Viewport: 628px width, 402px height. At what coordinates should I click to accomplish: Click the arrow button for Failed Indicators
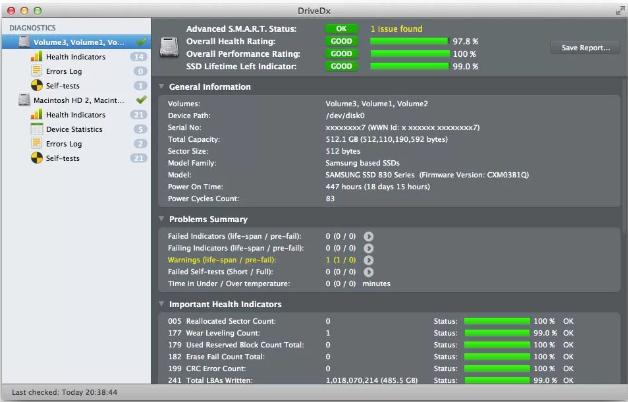(368, 237)
